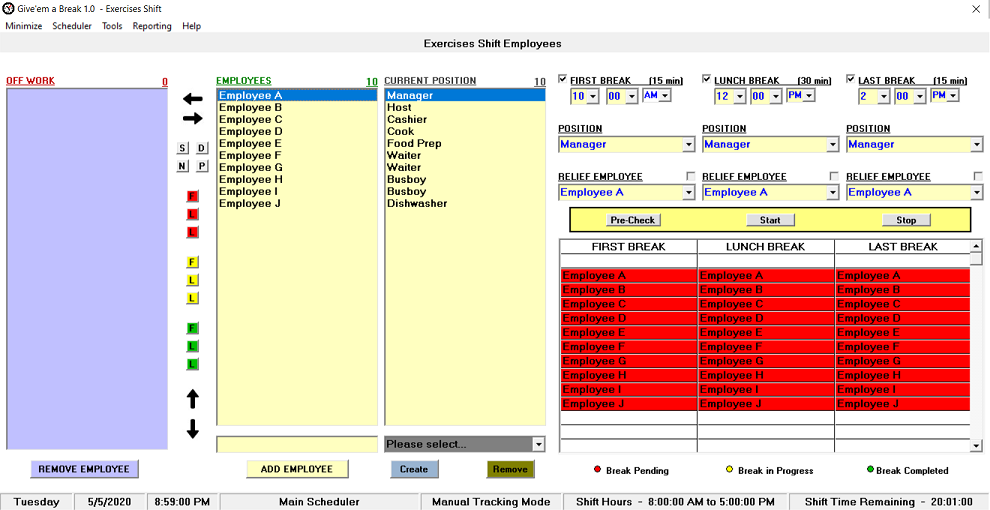Click the right arrow icon beside employee list
The image size is (990, 510).
click(x=193, y=118)
